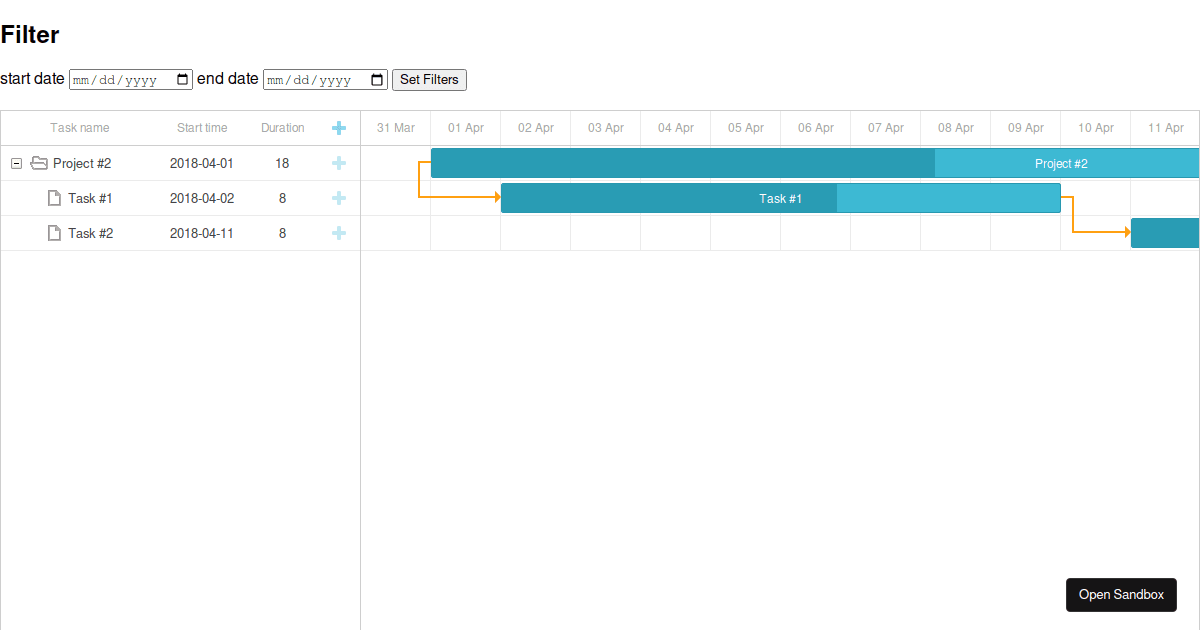The height and width of the screenshot is (630, 1200).
Task: Click the file icon beside Task #1
Action: coord(55,198)
